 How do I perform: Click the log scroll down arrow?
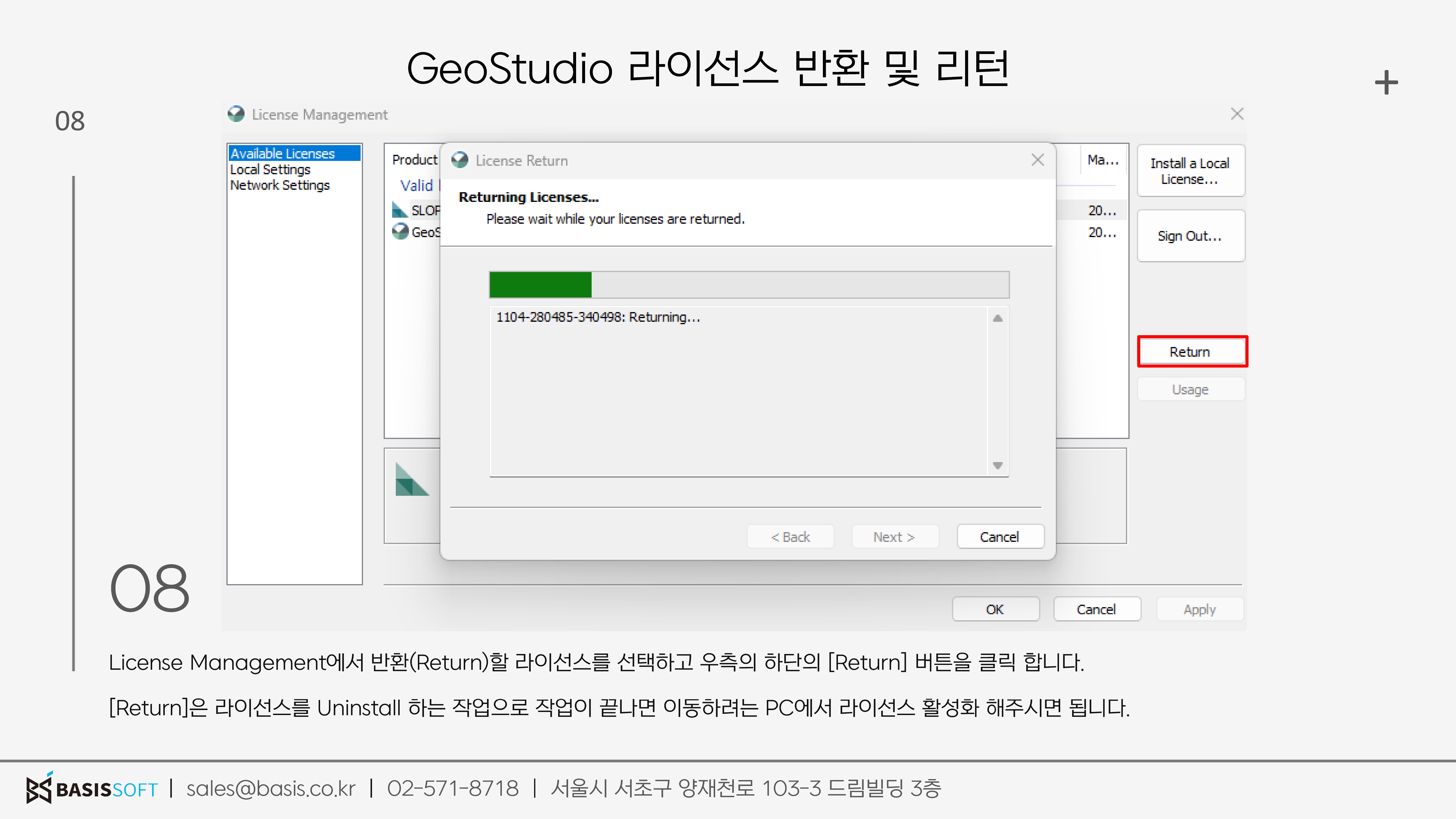click(998, 465)
